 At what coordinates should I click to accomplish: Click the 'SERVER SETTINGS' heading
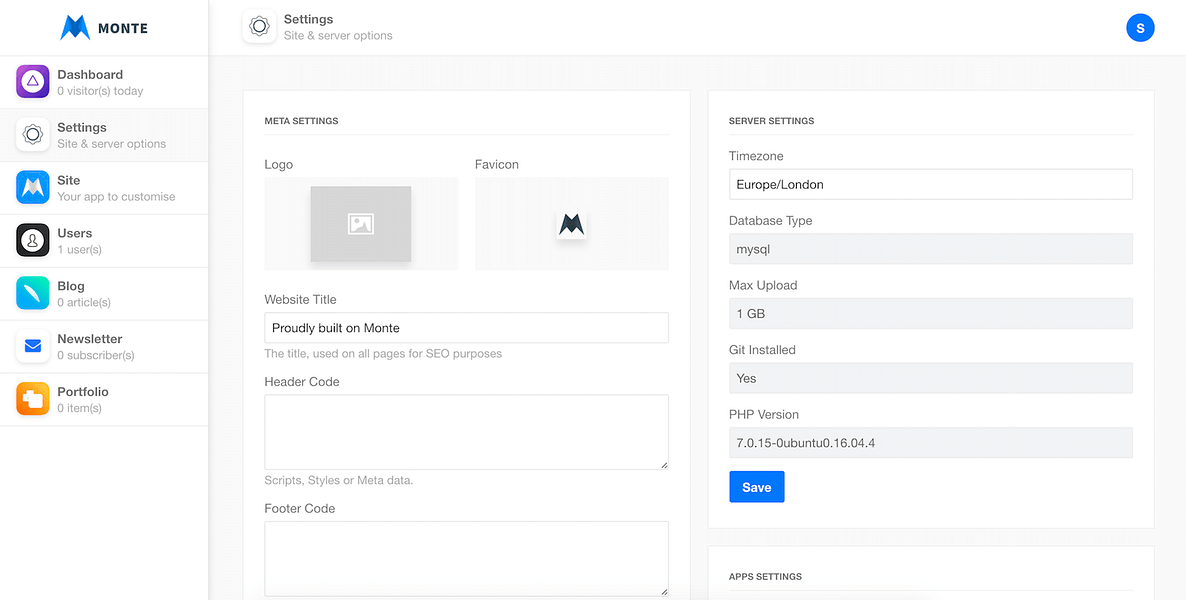coord(772,121)
